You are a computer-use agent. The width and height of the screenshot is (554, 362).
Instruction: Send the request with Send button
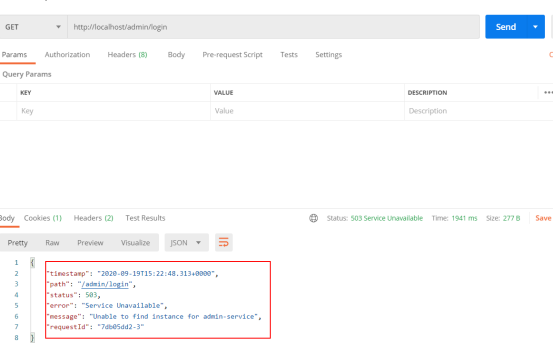506,27
